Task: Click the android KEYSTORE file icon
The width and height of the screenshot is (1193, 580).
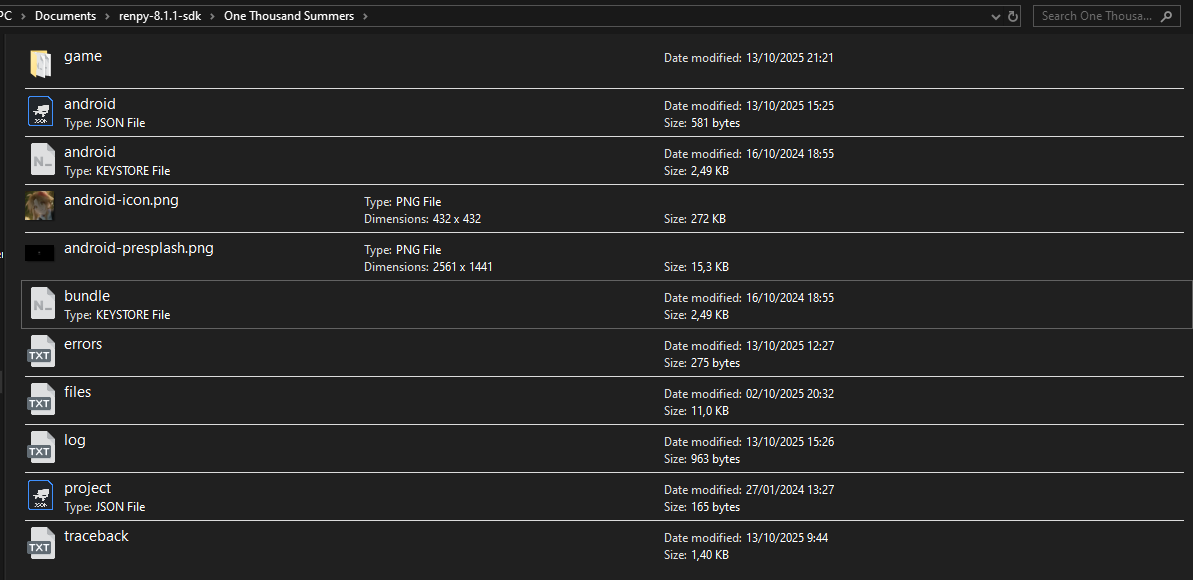Action: (40, 159)
